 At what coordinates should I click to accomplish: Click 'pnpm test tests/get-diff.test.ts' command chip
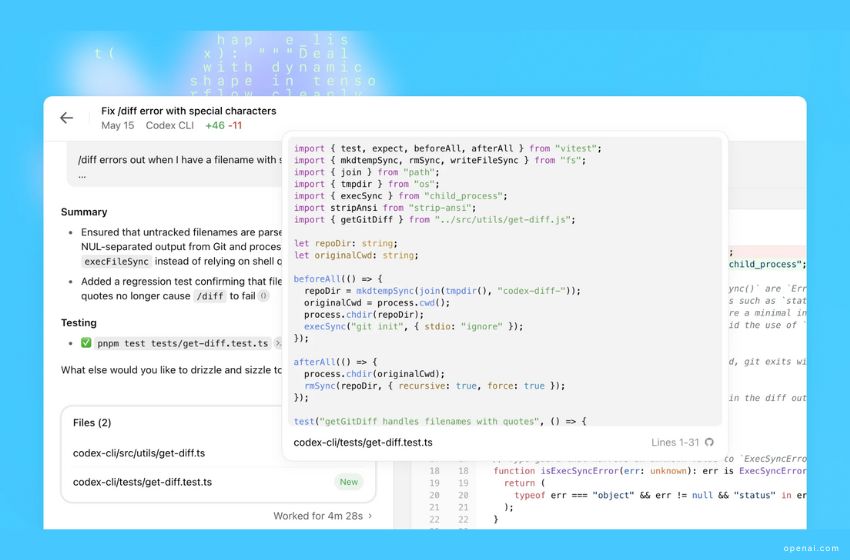pos(183,343)
